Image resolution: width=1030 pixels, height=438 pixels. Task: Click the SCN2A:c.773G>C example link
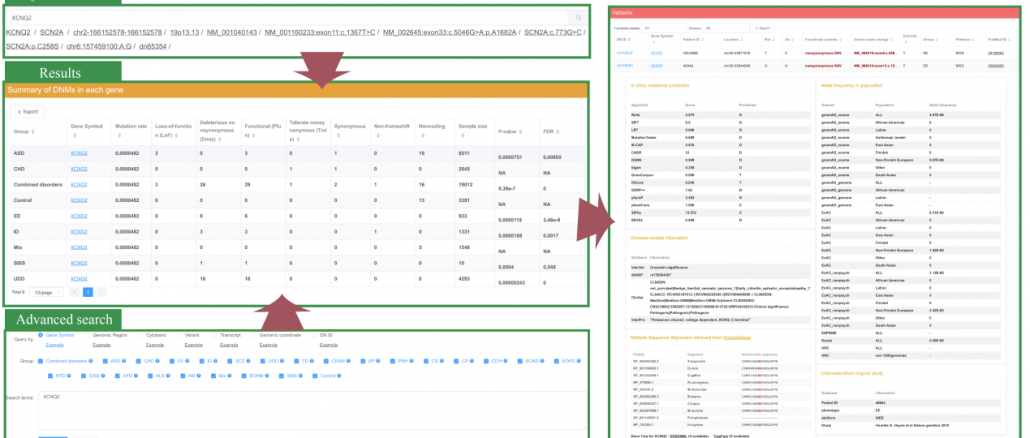(552, 32)
